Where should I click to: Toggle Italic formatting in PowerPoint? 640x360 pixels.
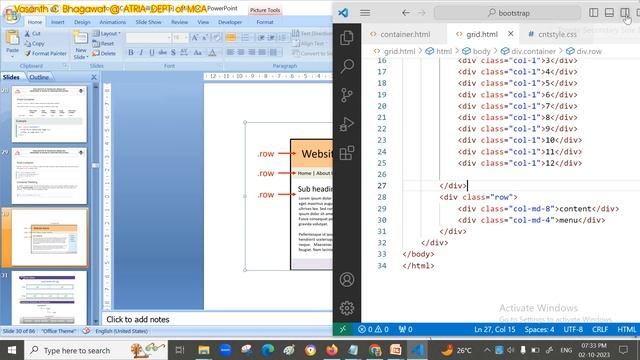pos(141,53)
